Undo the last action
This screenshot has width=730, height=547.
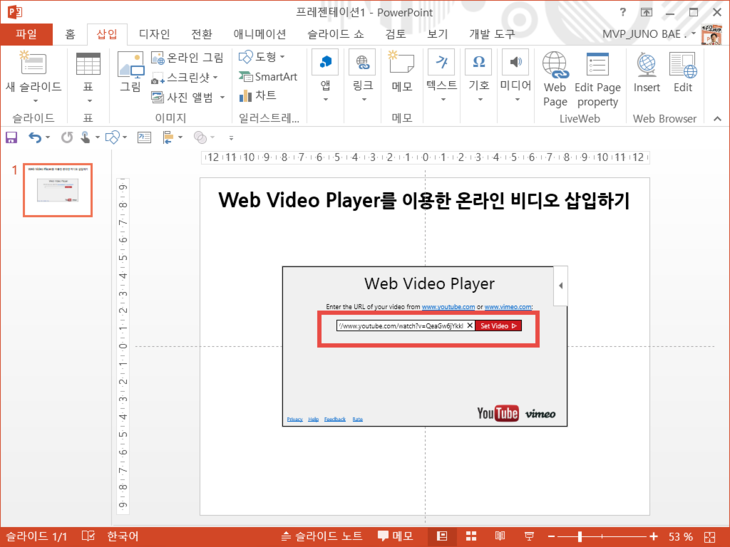(35, 137)
